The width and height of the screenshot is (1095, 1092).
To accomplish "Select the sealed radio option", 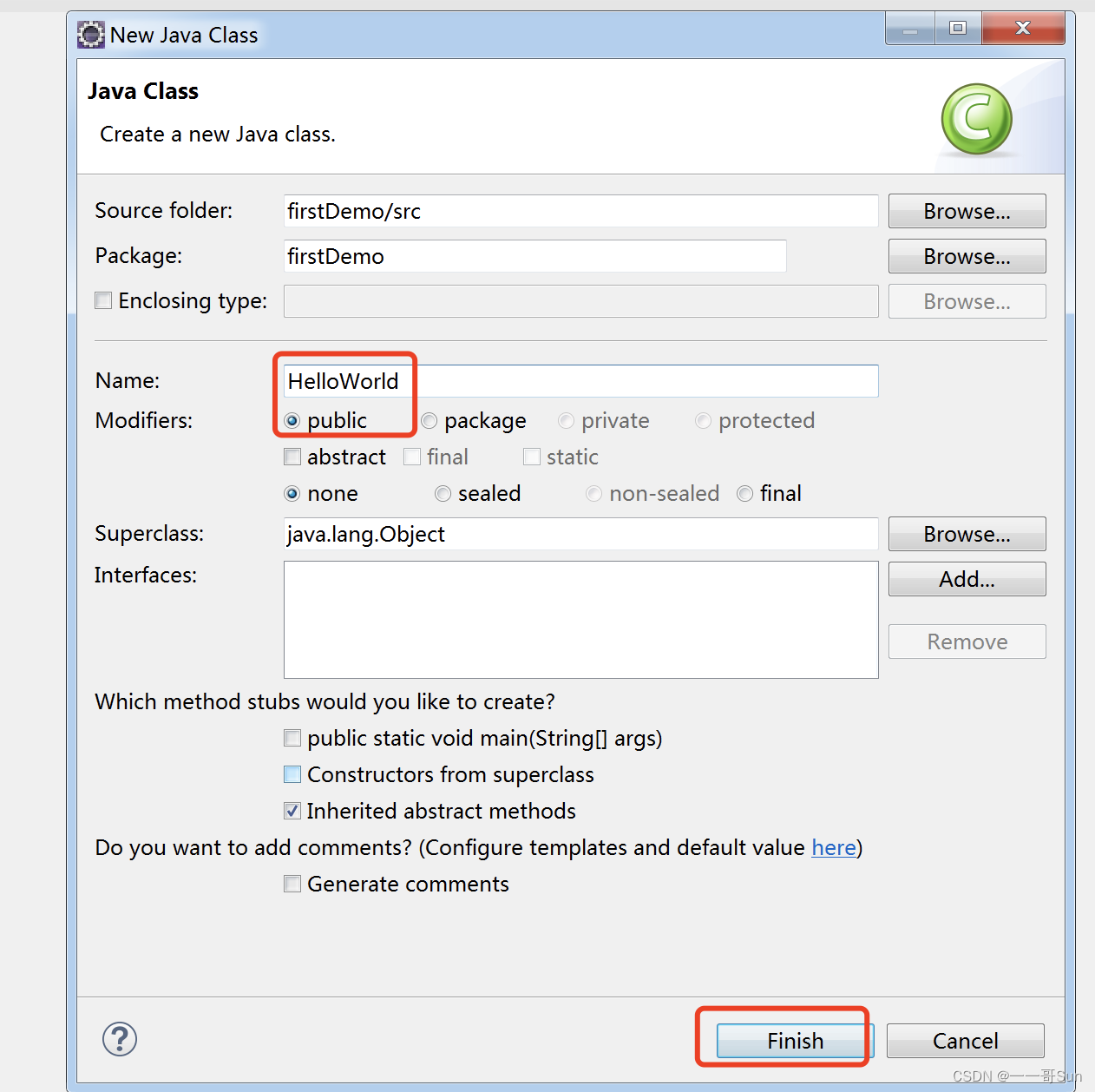I will pos(443,494).
